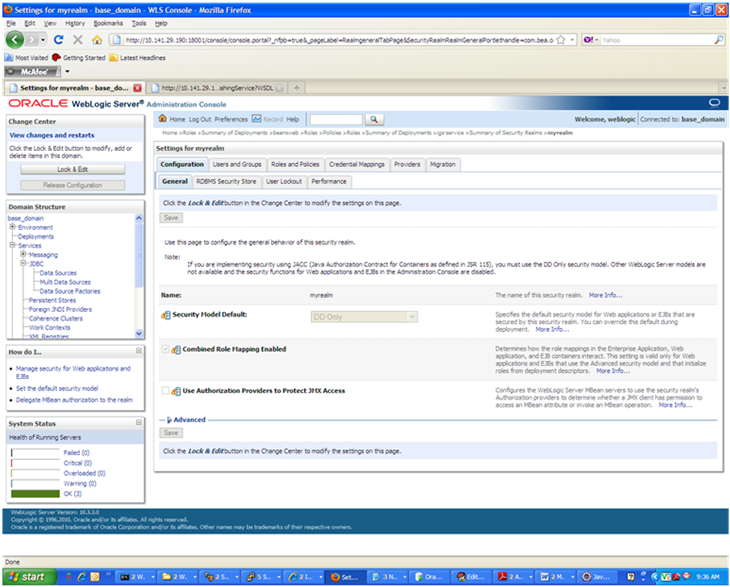Click icon beside Use Authorization Providers

pyautogui.click(x=176, y=391)
